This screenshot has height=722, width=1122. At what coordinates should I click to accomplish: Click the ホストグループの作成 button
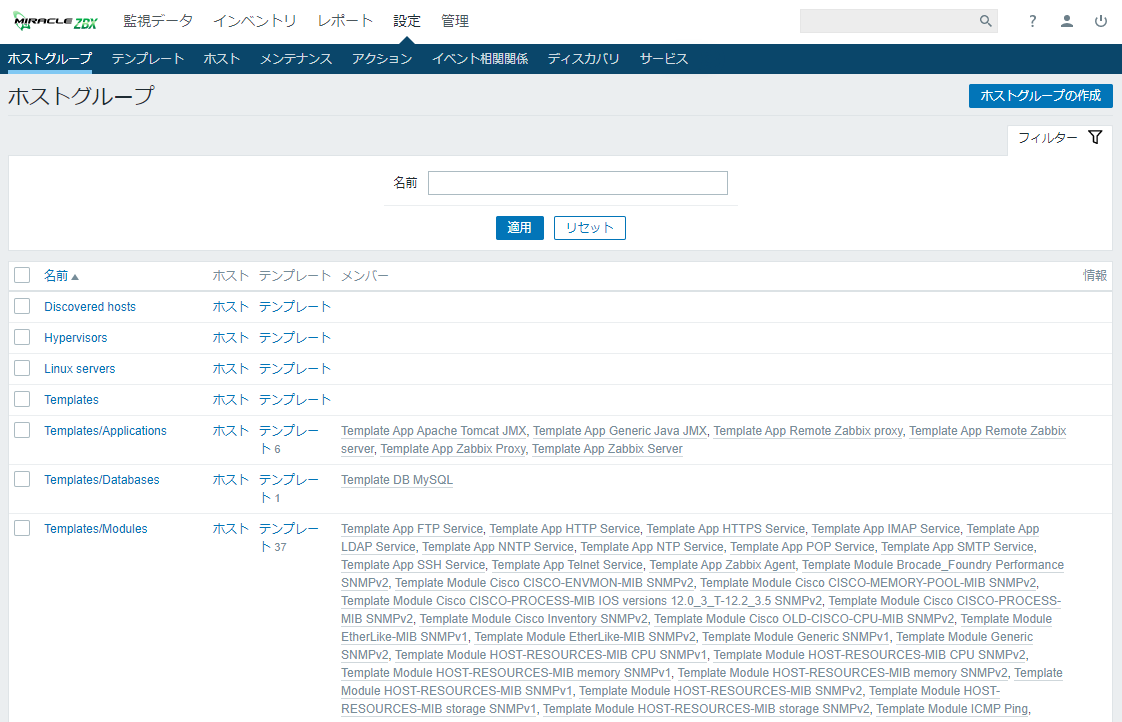[1040, 96]
